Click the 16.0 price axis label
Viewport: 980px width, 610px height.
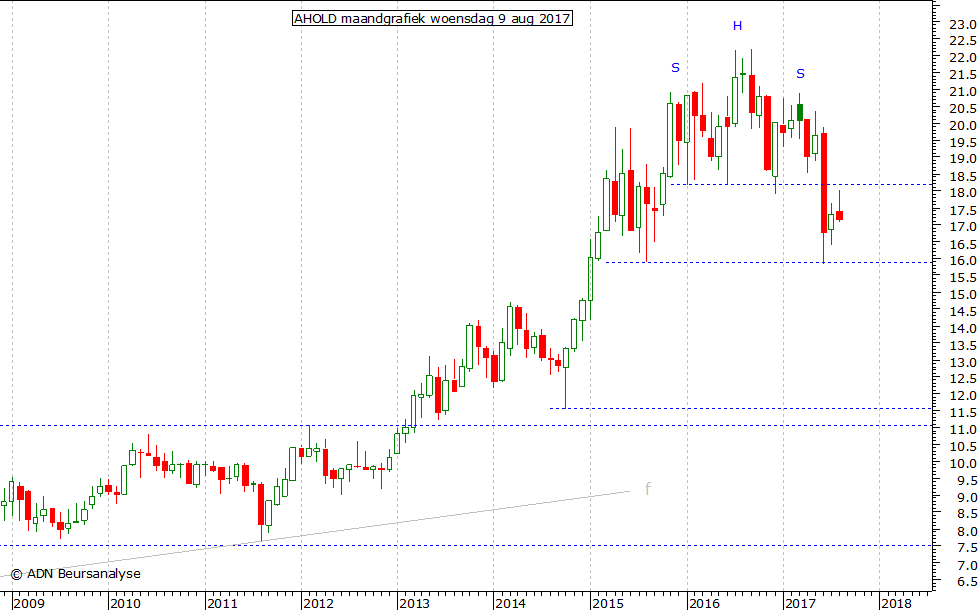coord(962,261)
